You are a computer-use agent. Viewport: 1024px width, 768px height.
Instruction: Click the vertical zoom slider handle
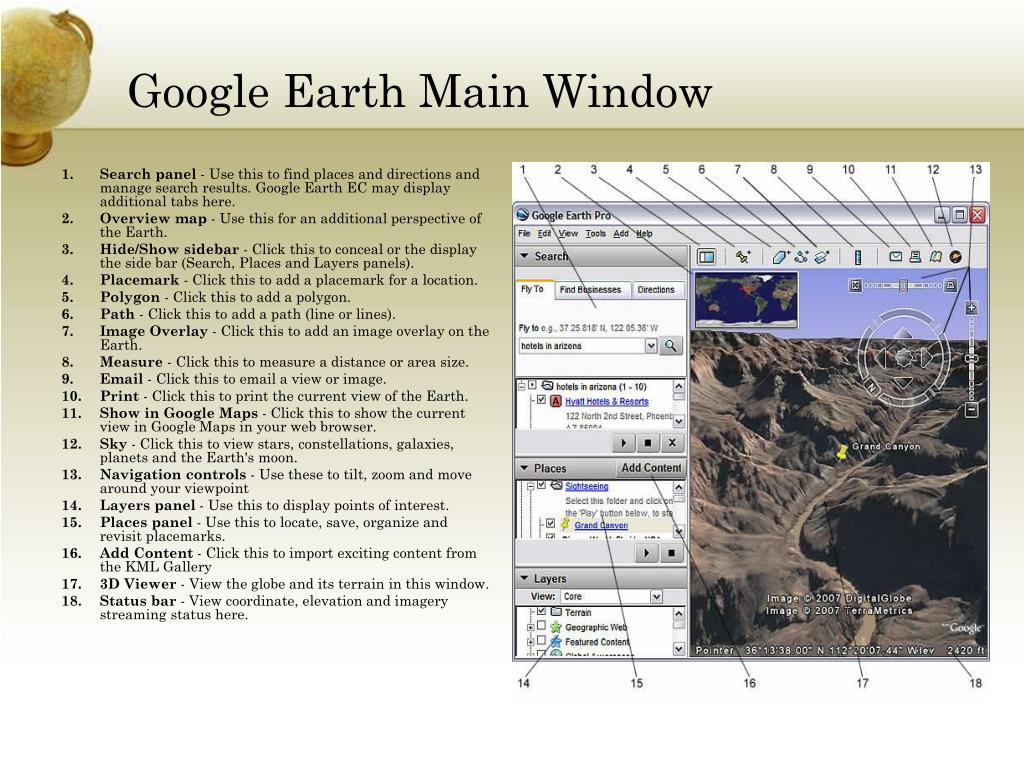971,359
